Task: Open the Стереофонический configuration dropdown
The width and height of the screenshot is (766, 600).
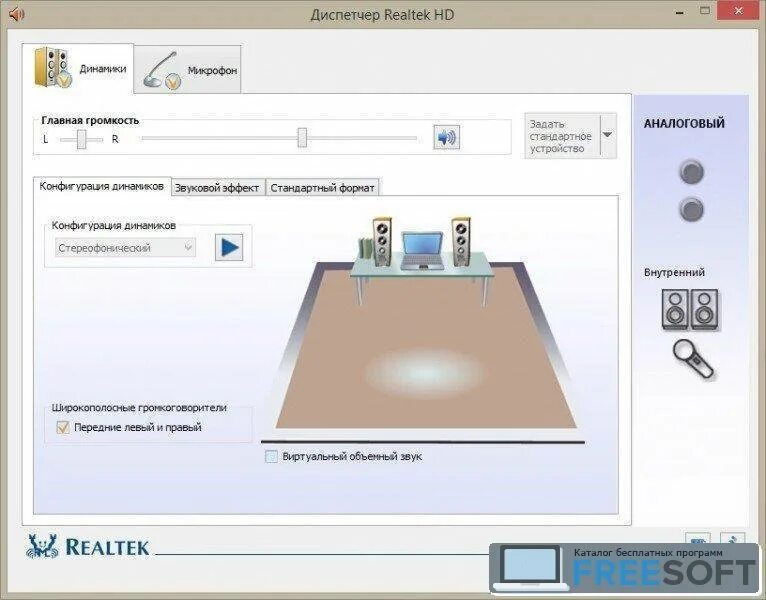Action: coord(125,248)
